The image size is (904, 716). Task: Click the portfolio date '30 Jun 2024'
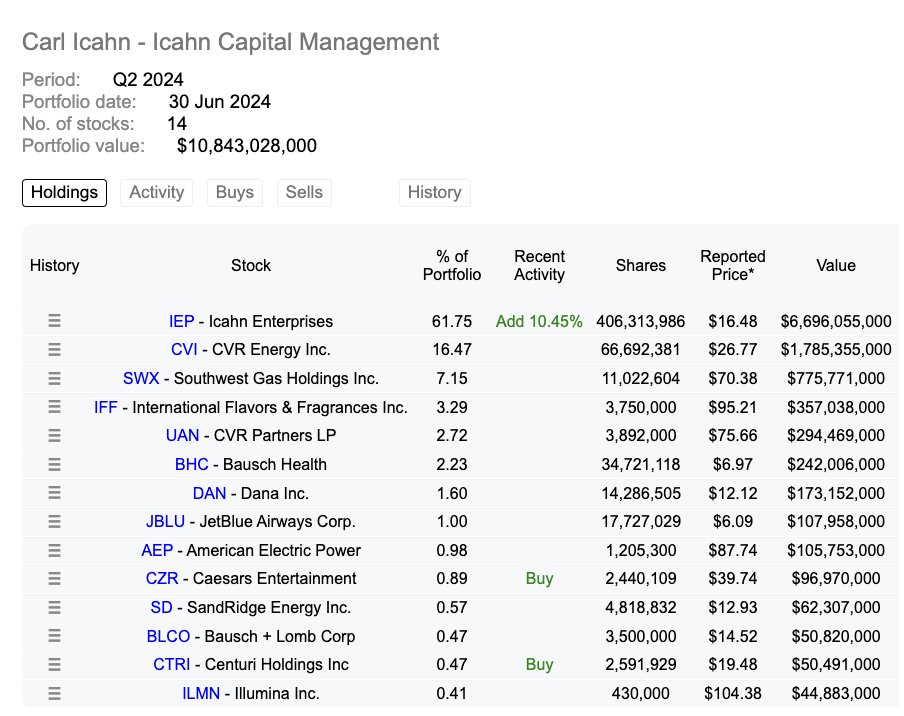tap(220, 101)
